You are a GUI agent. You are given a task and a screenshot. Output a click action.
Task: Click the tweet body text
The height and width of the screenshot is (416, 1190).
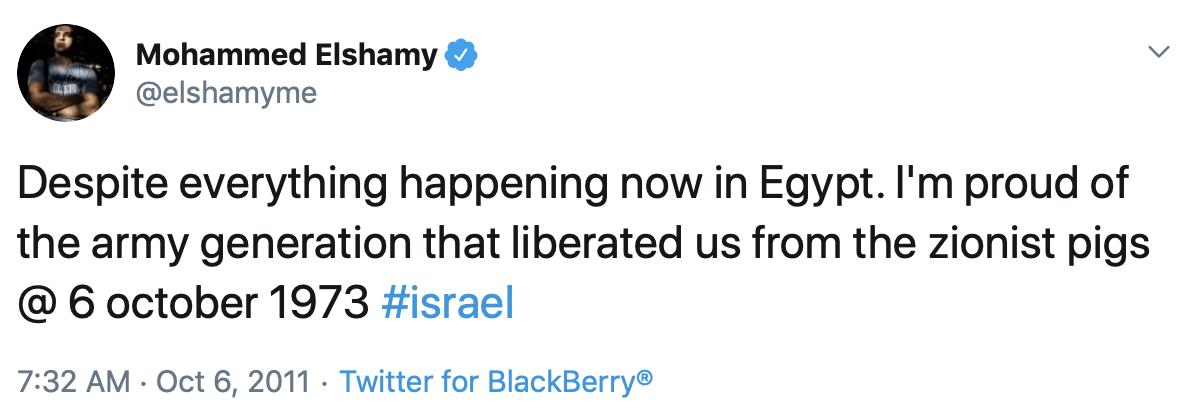583,244
